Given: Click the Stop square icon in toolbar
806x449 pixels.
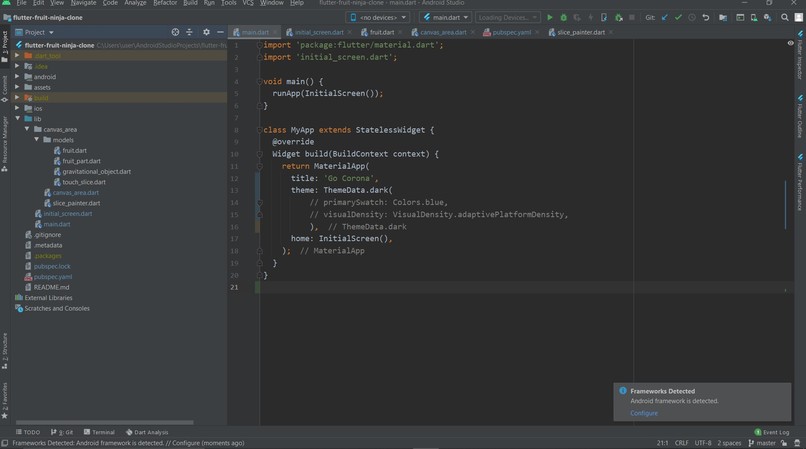Looking at the screenshot, I should pos(632,17).
